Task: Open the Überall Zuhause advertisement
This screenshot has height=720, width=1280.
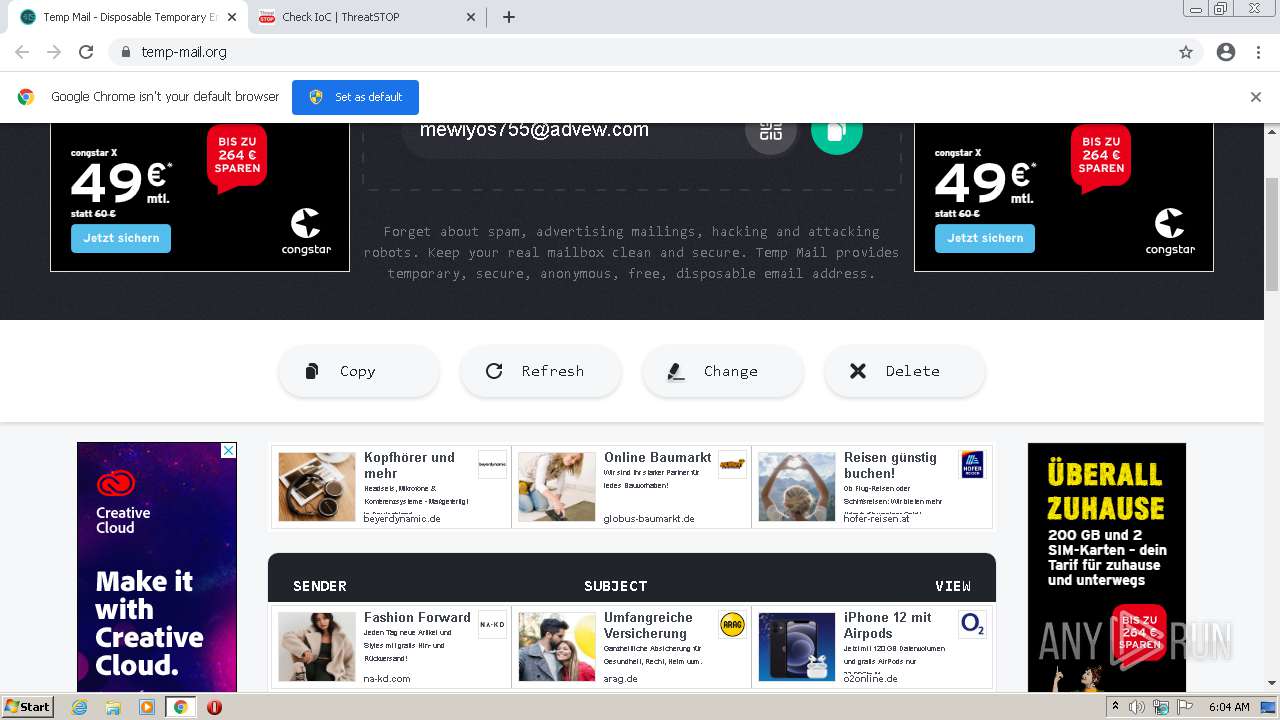Action: coord(1107,568)
